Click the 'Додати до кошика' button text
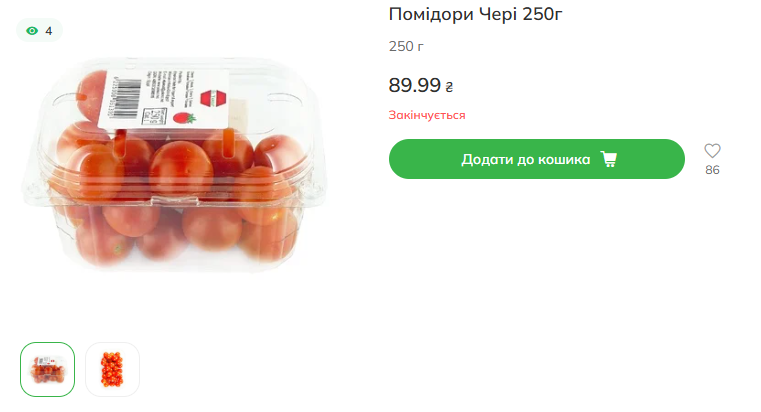761x412 pixels. click(526, 159)
